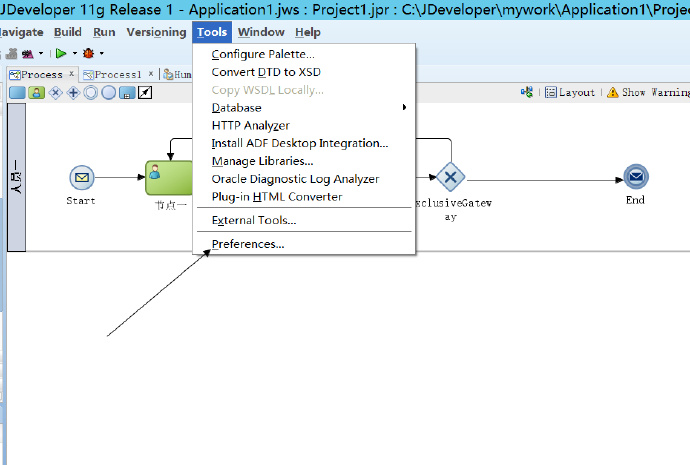Click the Layout button label
Image resolution: width=690 pixels, height=465 pixels.
pos(577,92)
